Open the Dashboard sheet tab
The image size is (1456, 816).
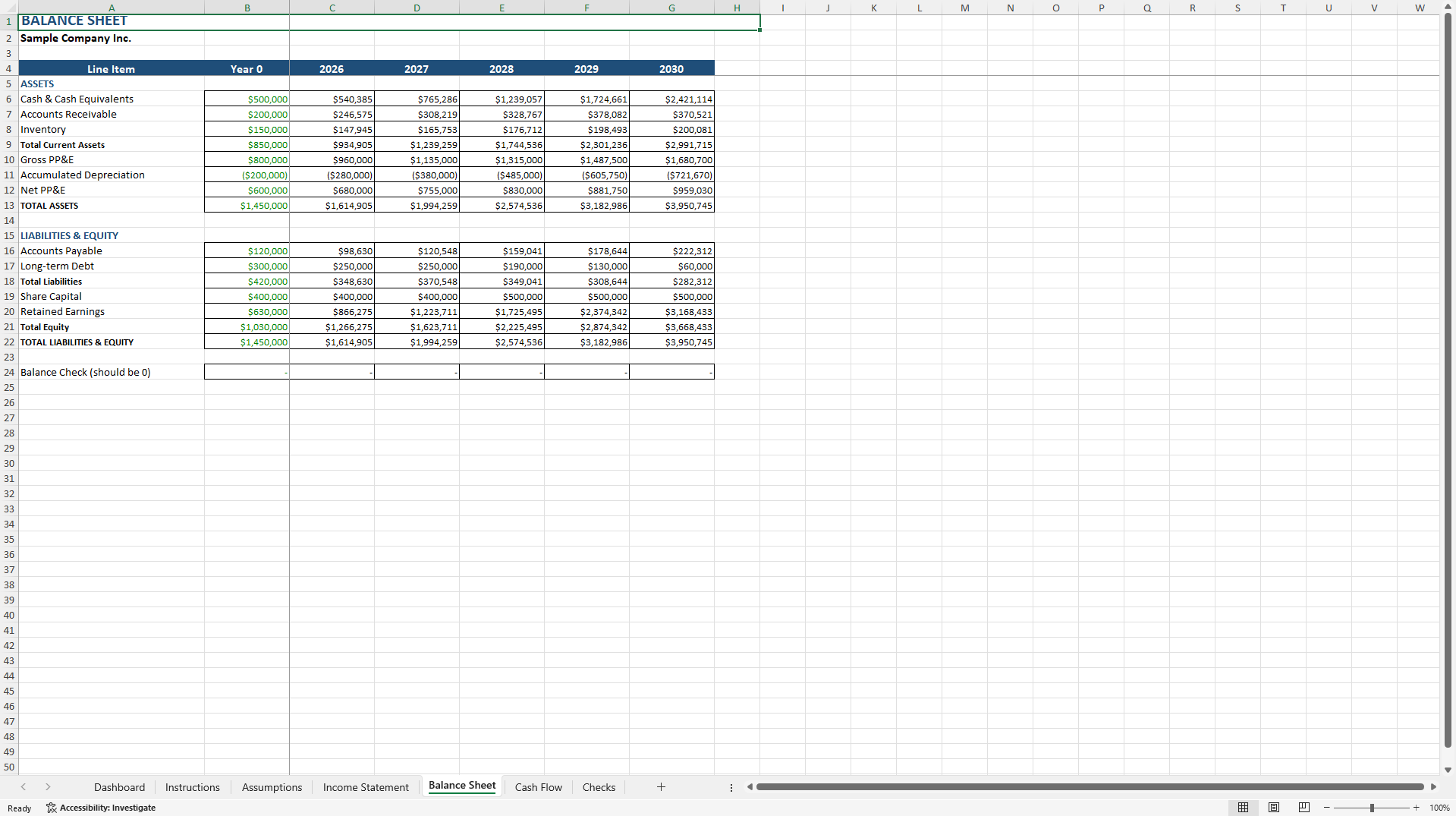(119, 787)
